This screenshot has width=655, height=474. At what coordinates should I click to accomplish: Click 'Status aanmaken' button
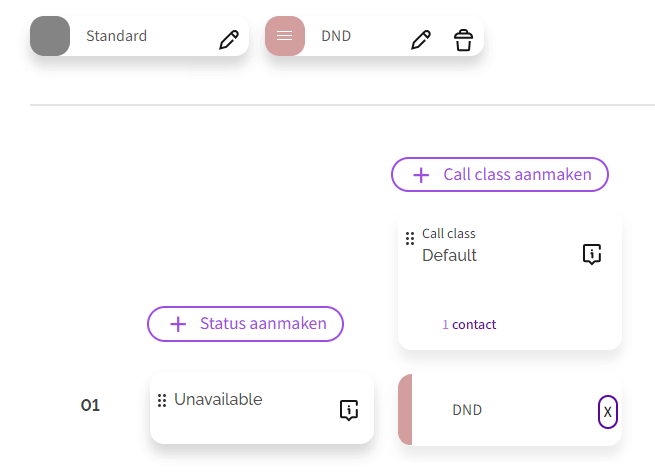point(245,323)
